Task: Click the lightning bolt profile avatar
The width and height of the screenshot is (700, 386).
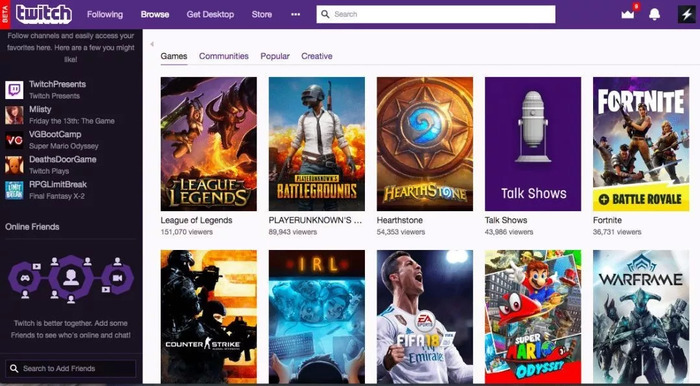Action: (x=687, y=14)
